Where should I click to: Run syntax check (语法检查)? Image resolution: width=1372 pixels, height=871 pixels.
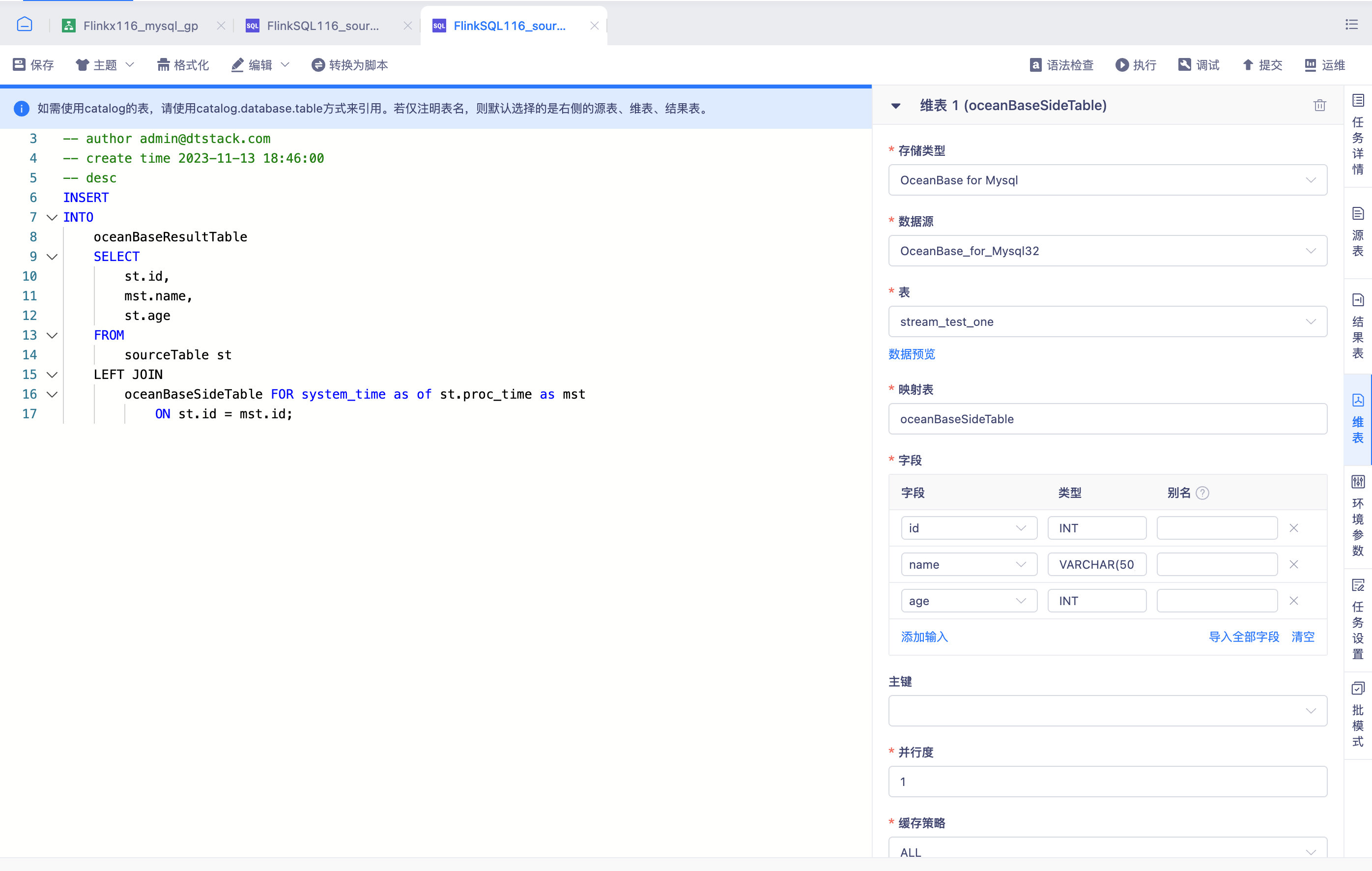tap(1061, 65)
